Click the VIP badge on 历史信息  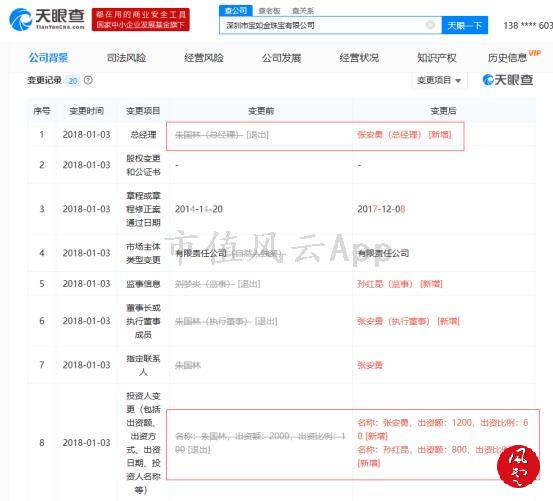point(534,53)
